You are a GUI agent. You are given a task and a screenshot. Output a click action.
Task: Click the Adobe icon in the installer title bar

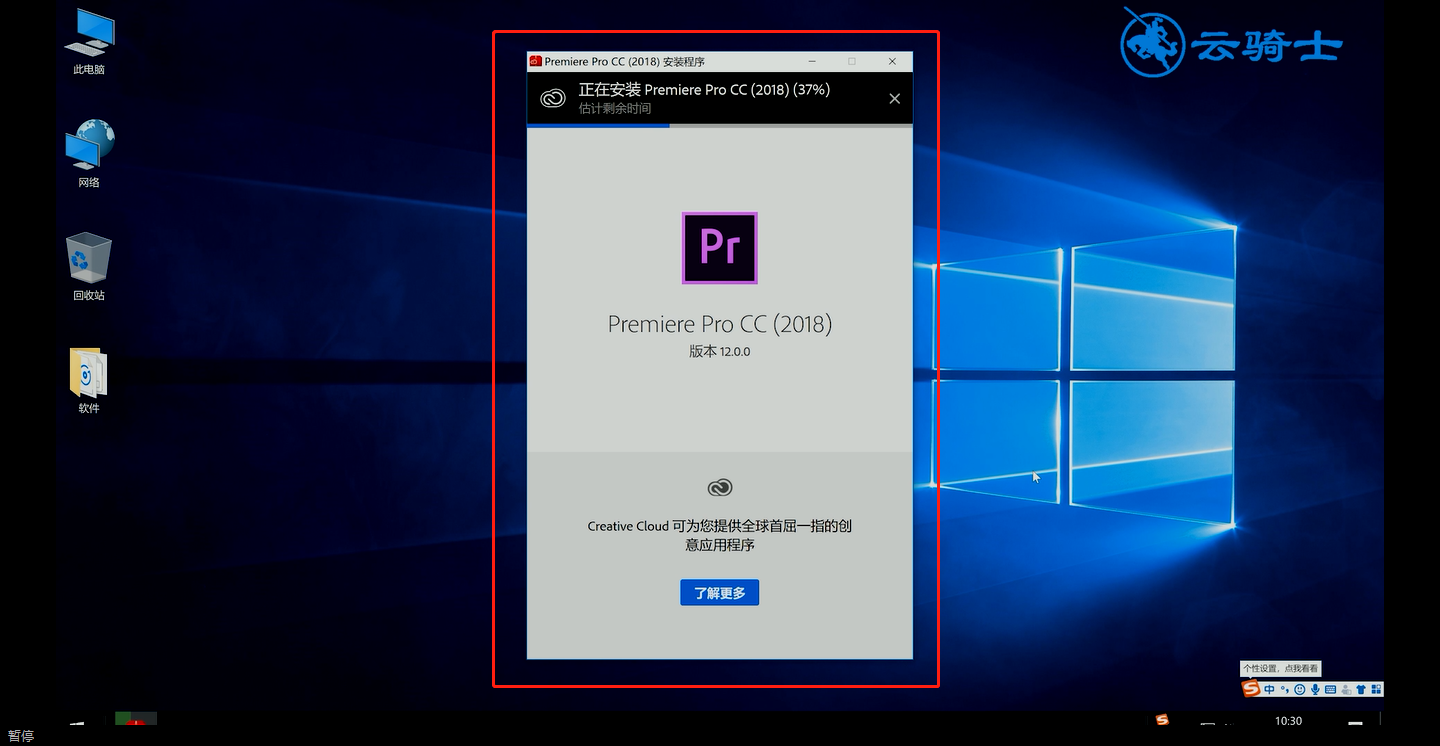[x=535, y=62]
